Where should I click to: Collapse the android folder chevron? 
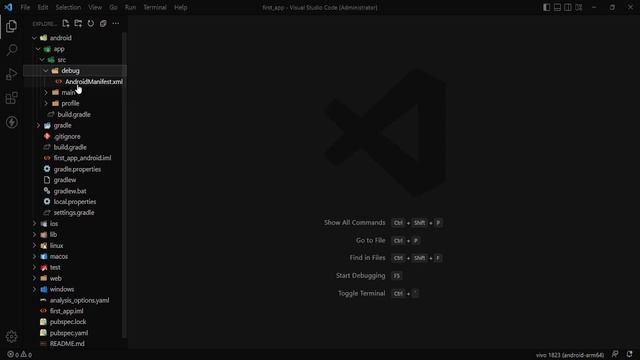(x=34, y=38)
